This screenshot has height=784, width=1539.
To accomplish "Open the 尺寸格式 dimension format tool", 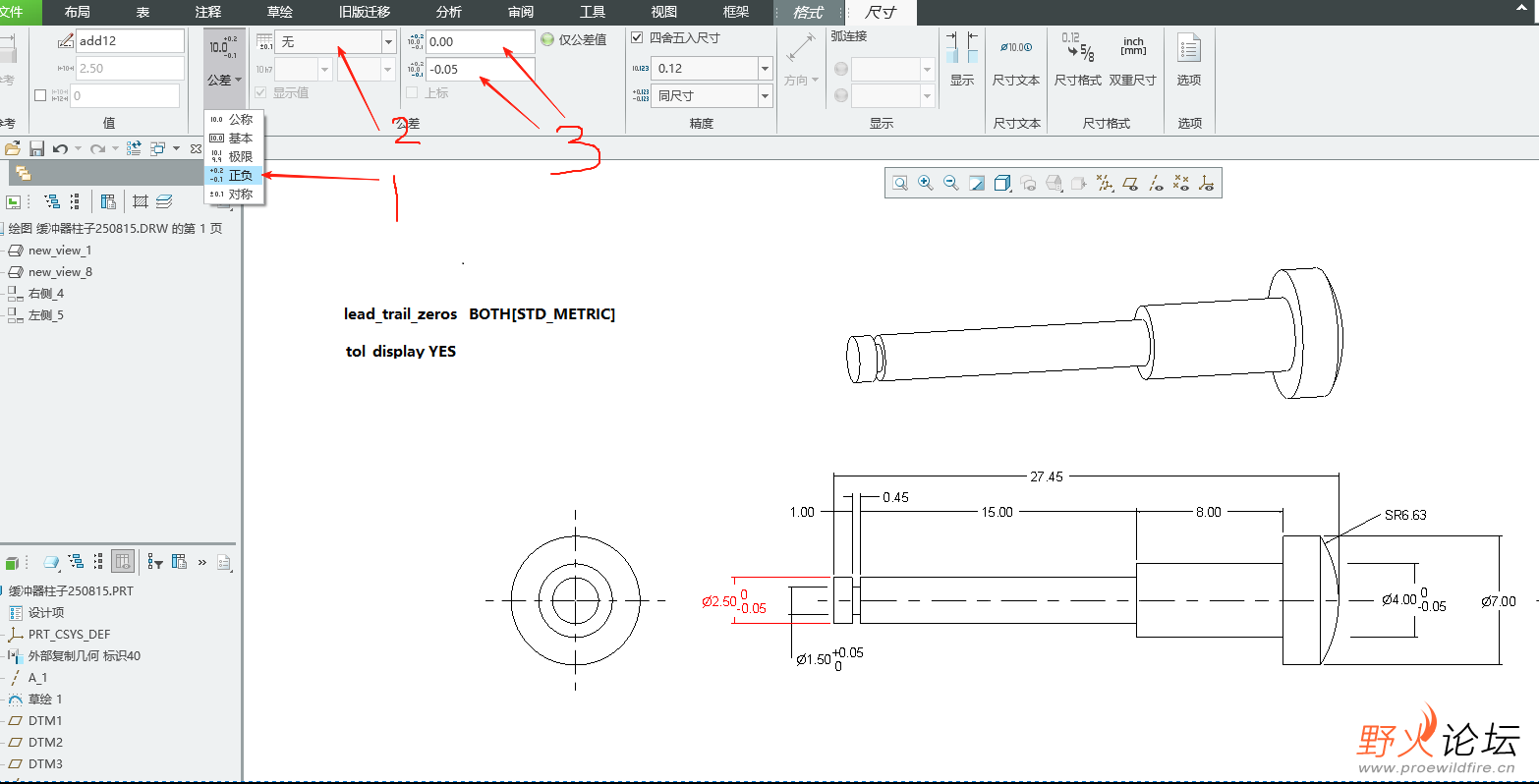I will tap(1077, 59).
